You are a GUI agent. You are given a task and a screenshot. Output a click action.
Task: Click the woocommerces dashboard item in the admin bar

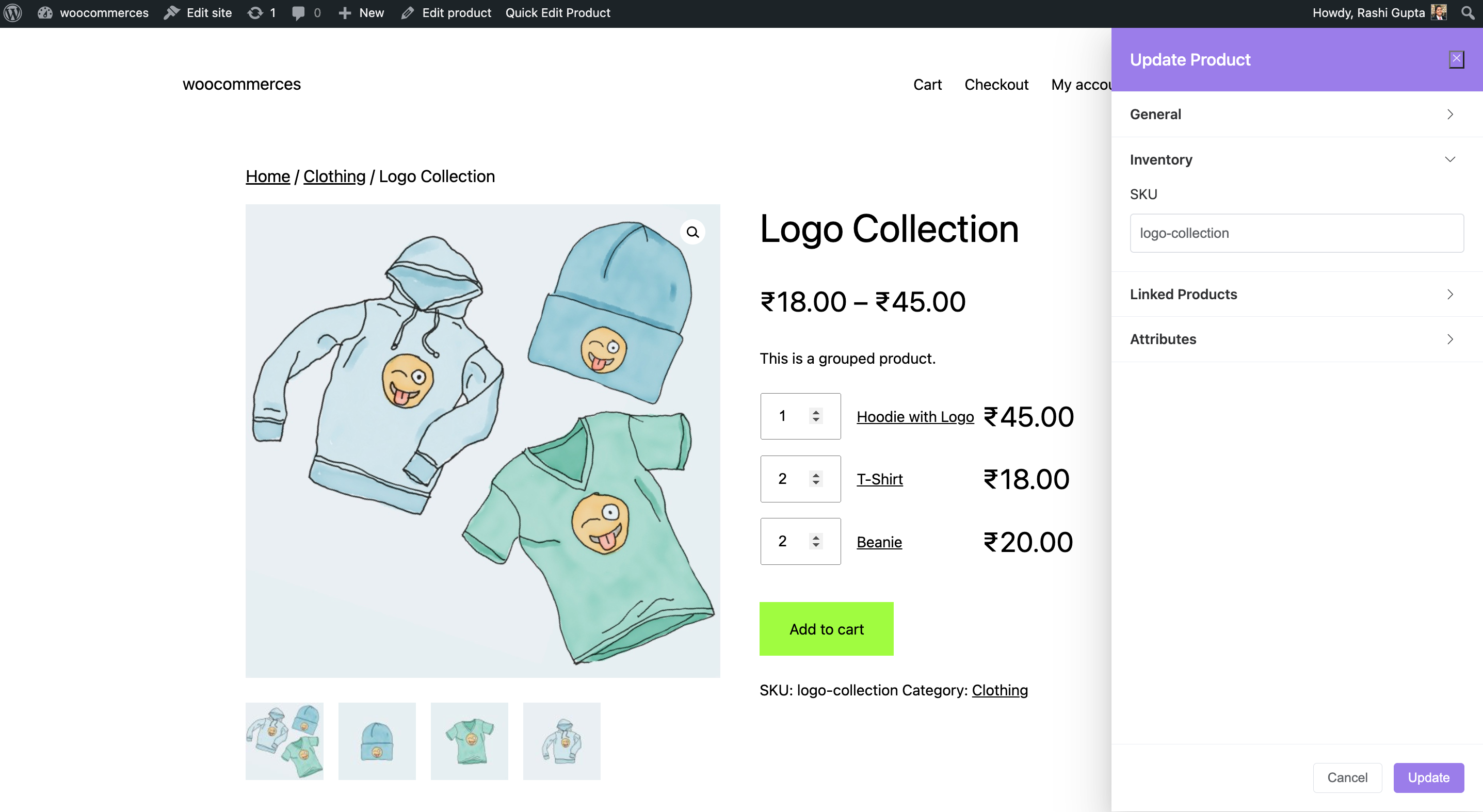click(93, 13)
